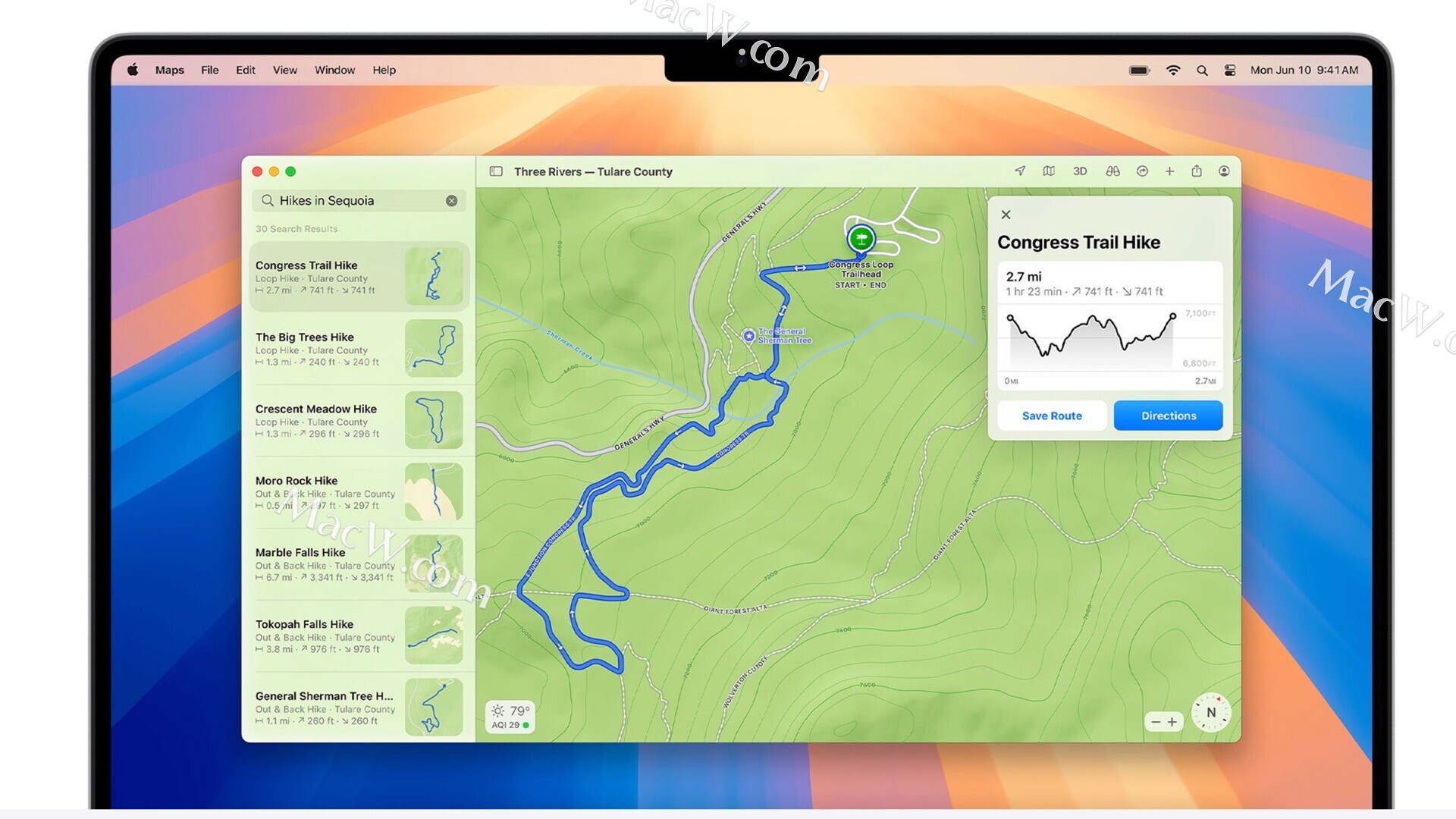Click the 30 Search Results label
Viewport: 1456px width, 819px height.
click(297, 228)
